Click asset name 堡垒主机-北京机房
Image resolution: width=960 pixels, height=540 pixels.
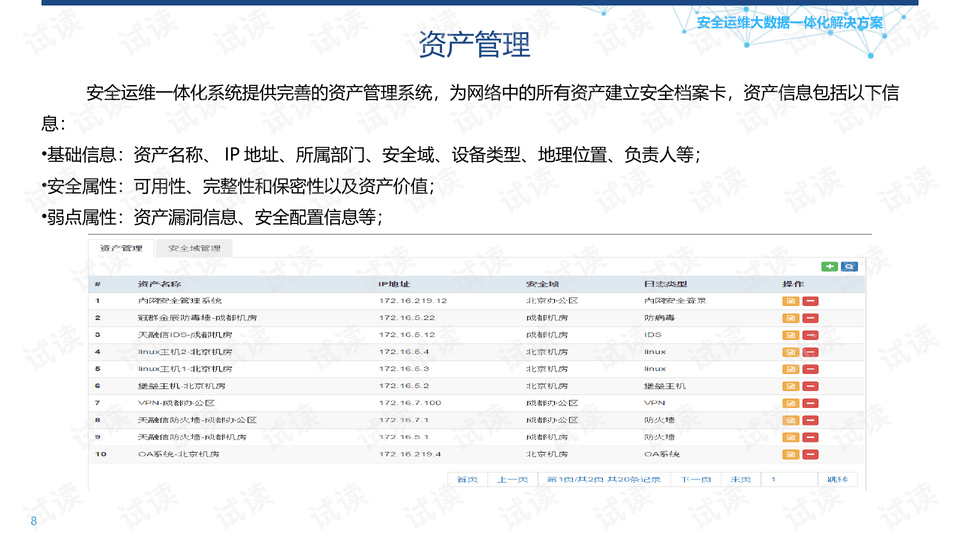click(182, 386)
